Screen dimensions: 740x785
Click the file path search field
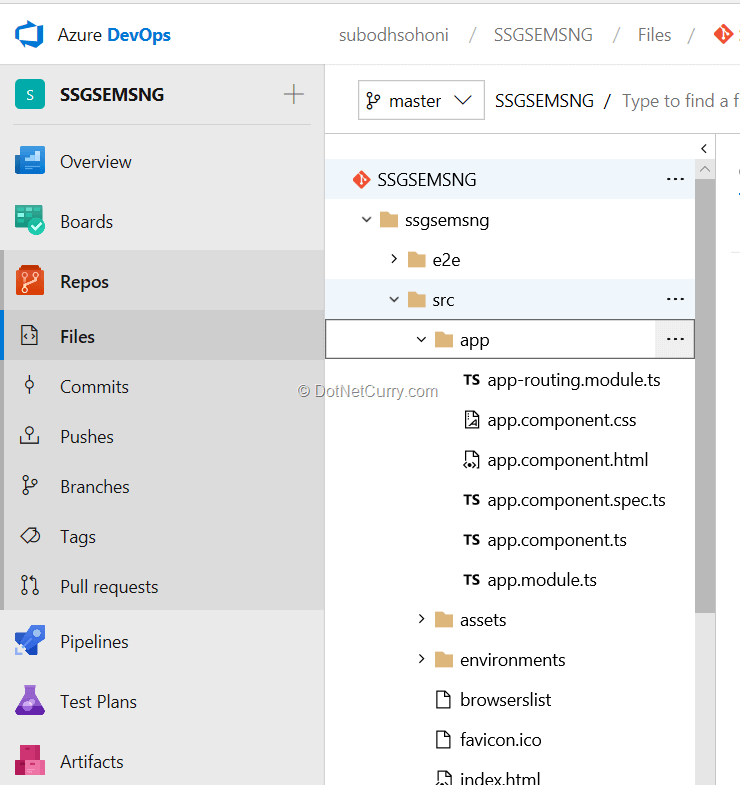680,101
